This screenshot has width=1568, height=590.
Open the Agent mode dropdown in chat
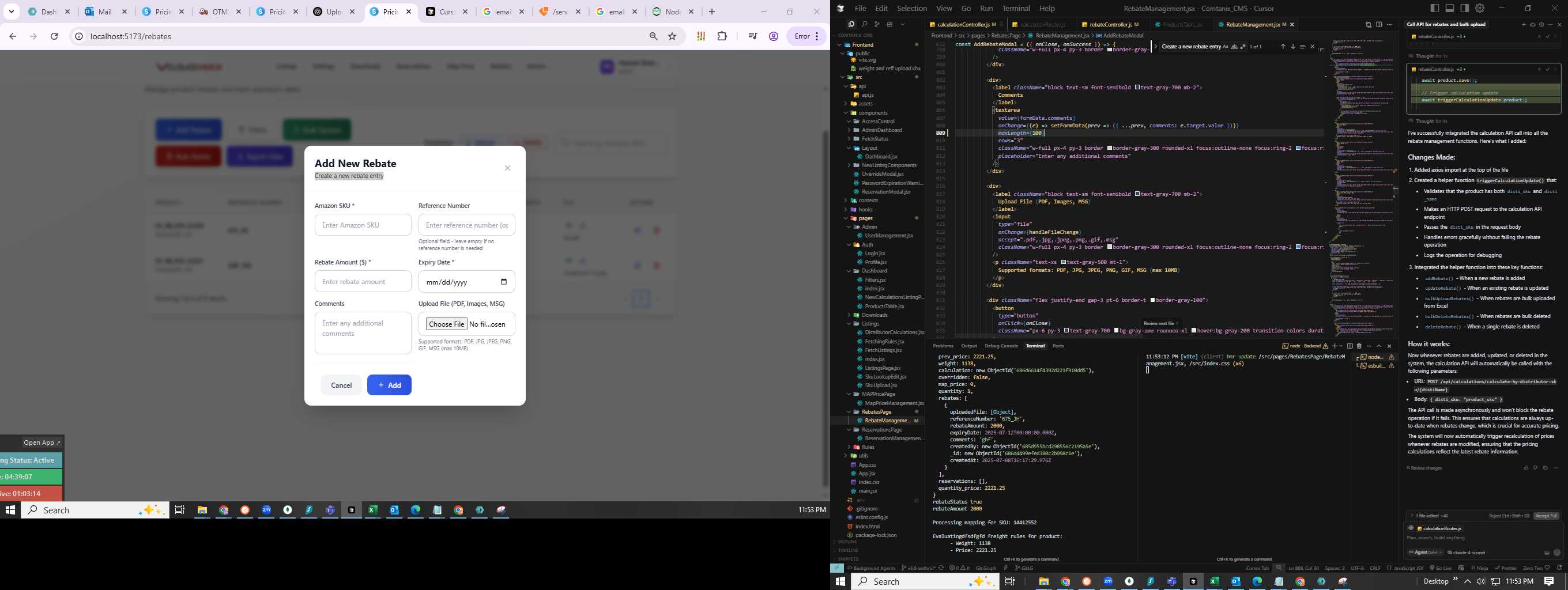(1426, 553)
